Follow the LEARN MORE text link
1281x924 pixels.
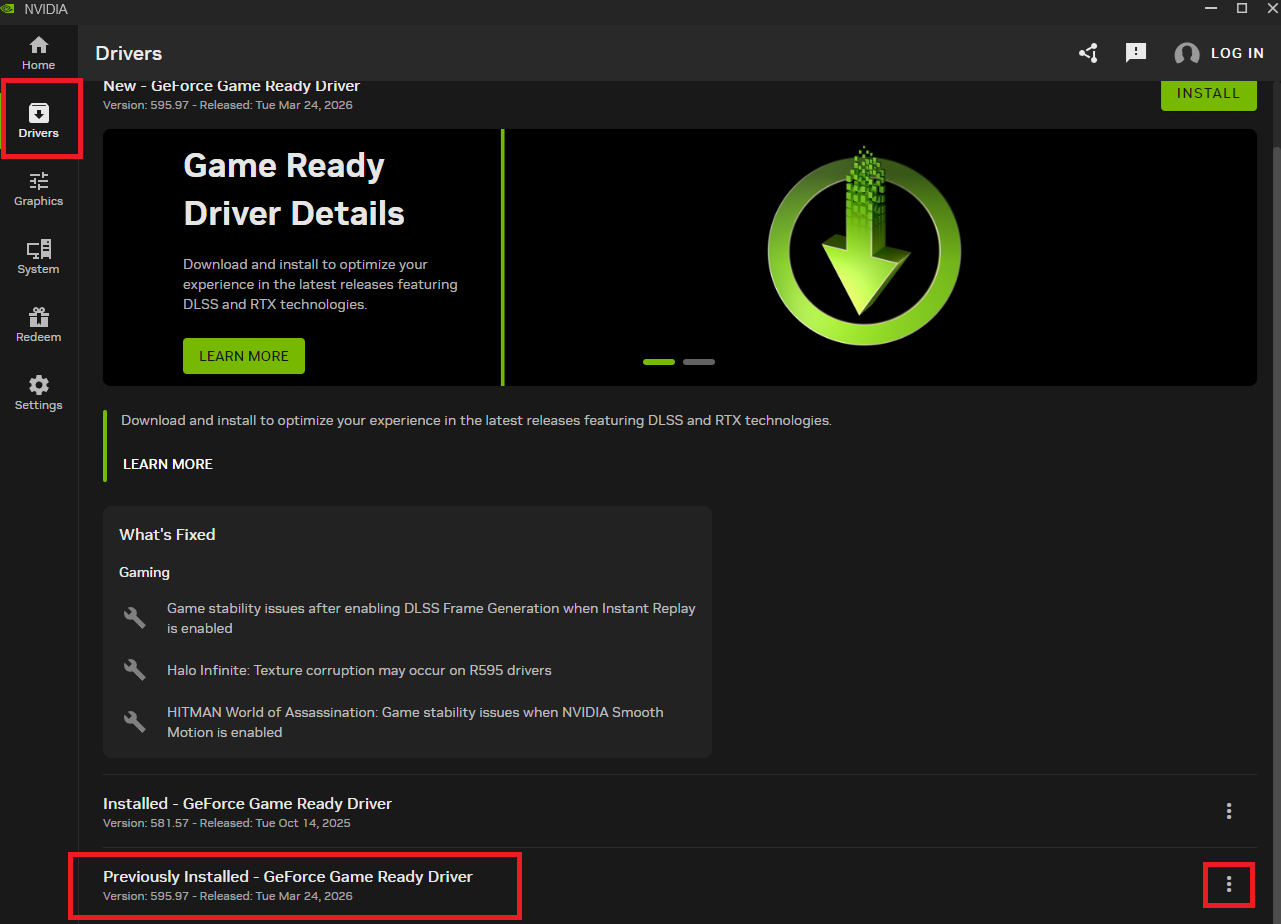coord(168,464)
